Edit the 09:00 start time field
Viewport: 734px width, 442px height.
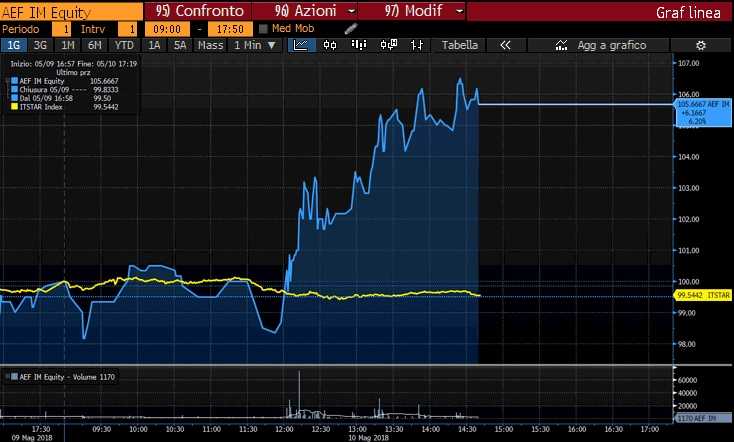167,29
